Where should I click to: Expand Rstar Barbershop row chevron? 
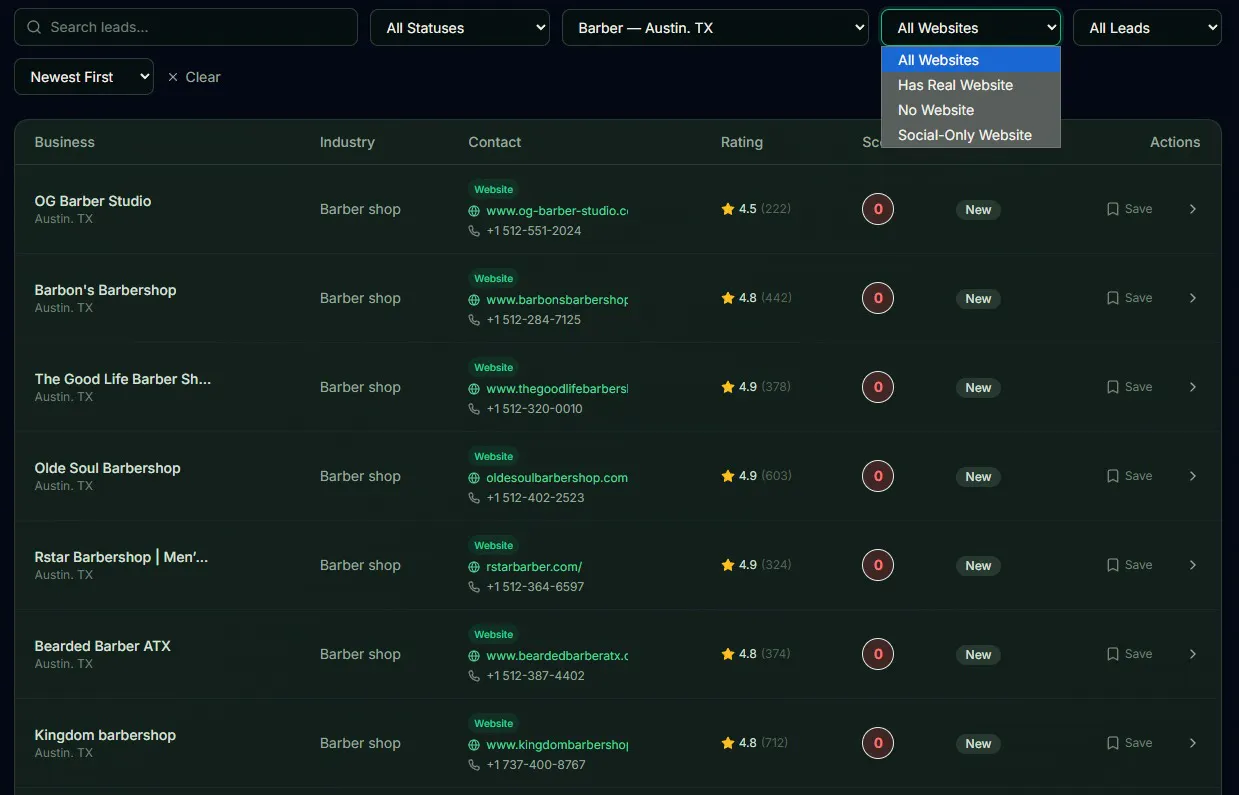point(1193,565)
